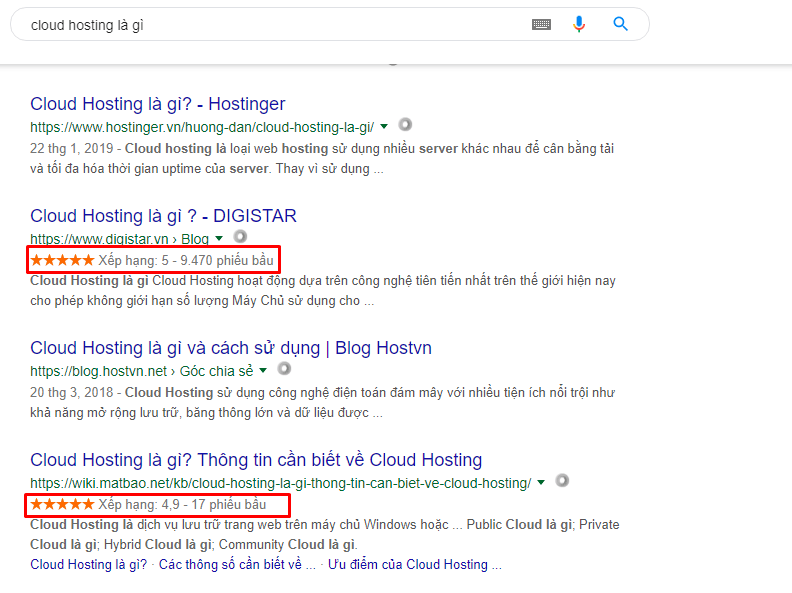This screenshot has width=792, height=593.
Task: Expand the dropdown arrow after digistar.vn Blog
Action: [x=219, y=238]
